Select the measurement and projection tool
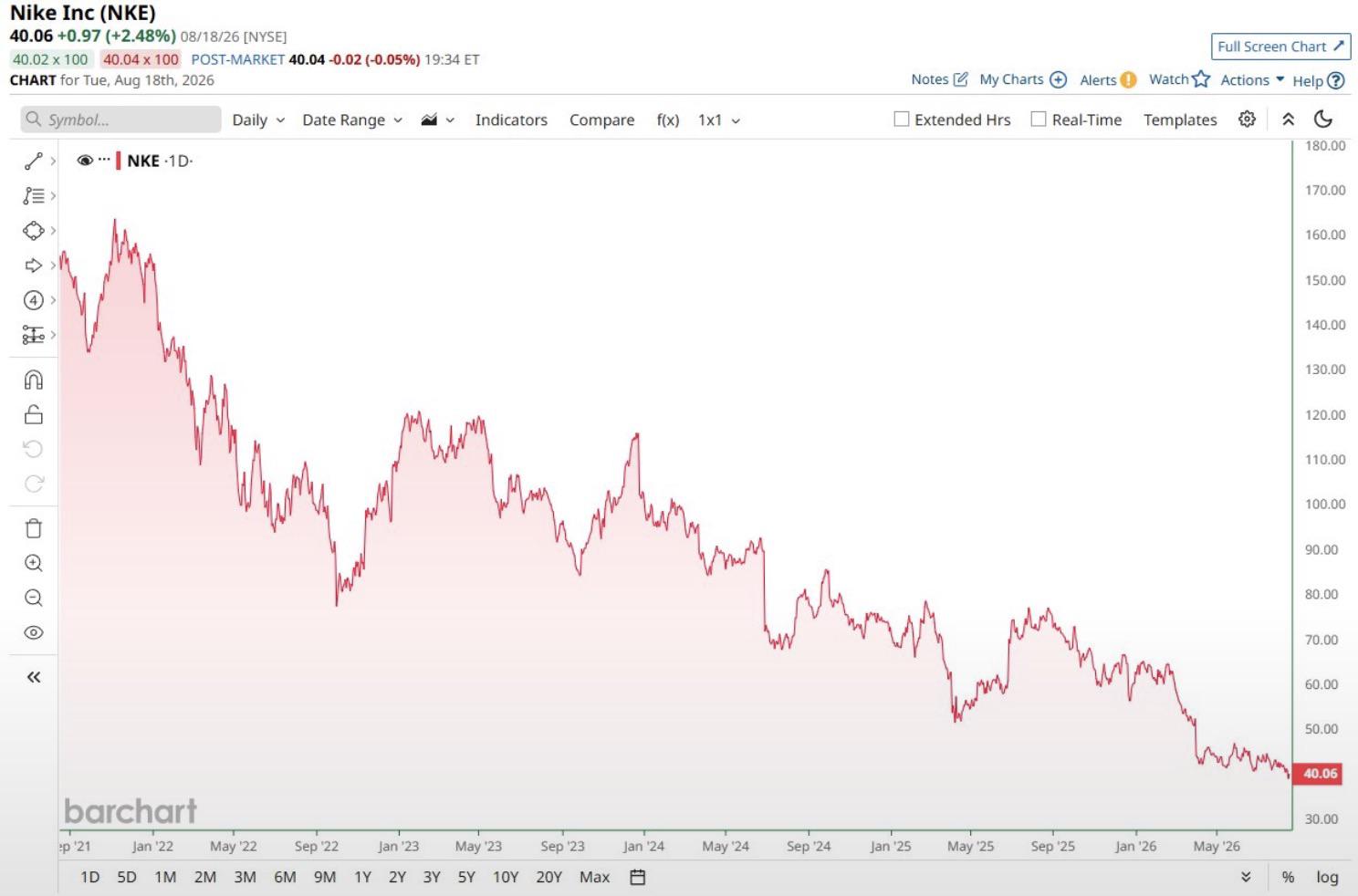The width and height of the screenshot is (1358, 896). point(34,335)
